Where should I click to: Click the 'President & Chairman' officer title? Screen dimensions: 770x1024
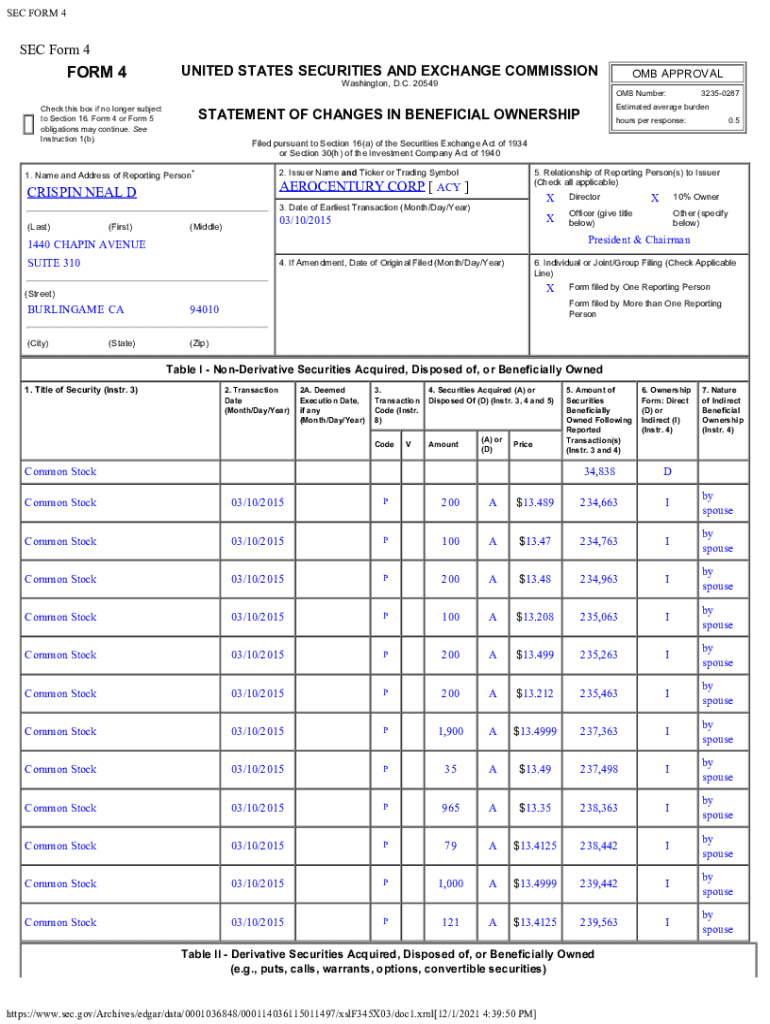(x=638, y=240)
